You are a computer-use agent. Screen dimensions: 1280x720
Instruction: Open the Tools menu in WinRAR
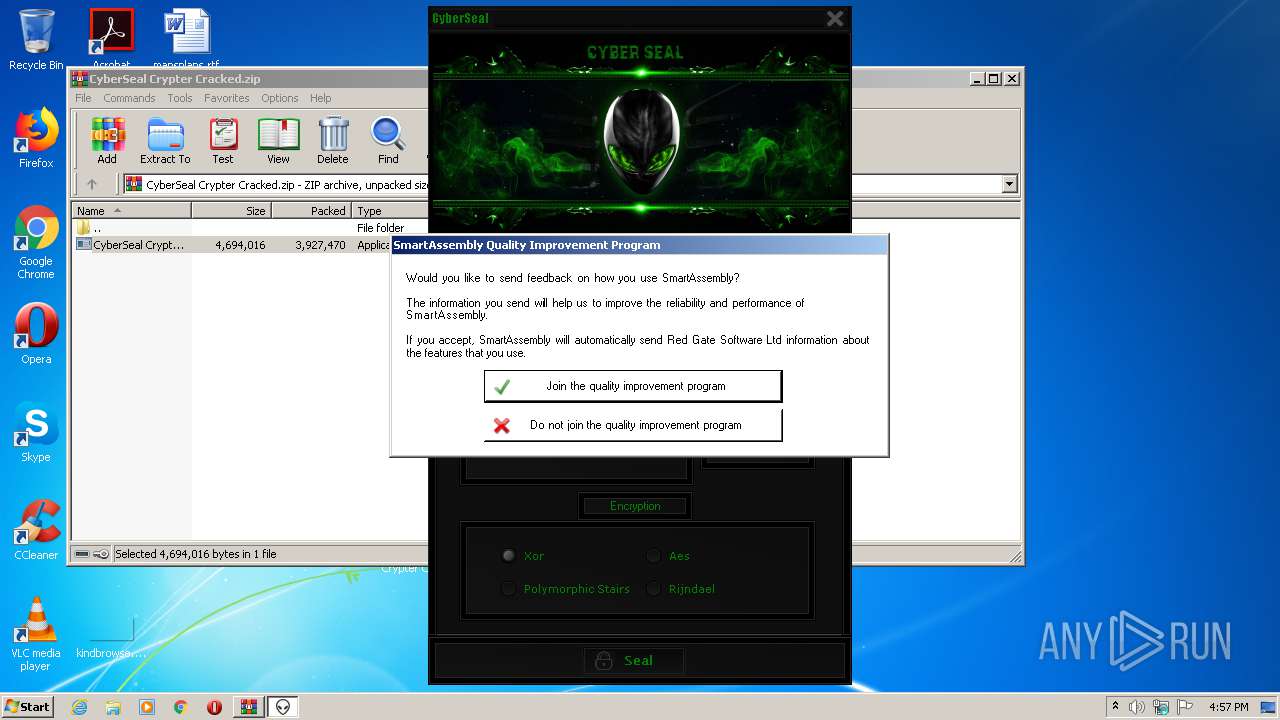(180, 98)
